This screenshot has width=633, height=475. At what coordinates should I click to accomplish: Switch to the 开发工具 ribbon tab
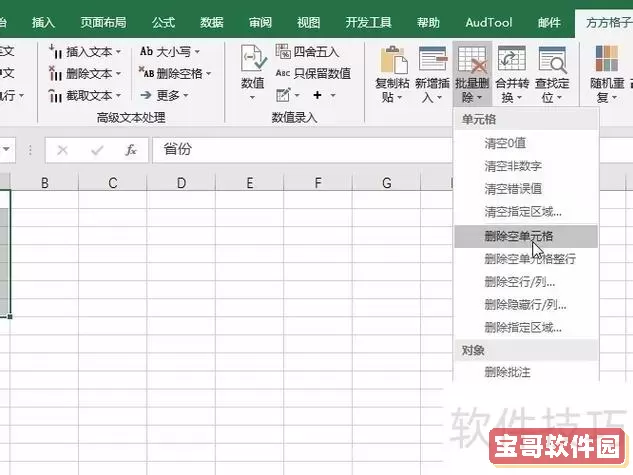pos(368,23)
